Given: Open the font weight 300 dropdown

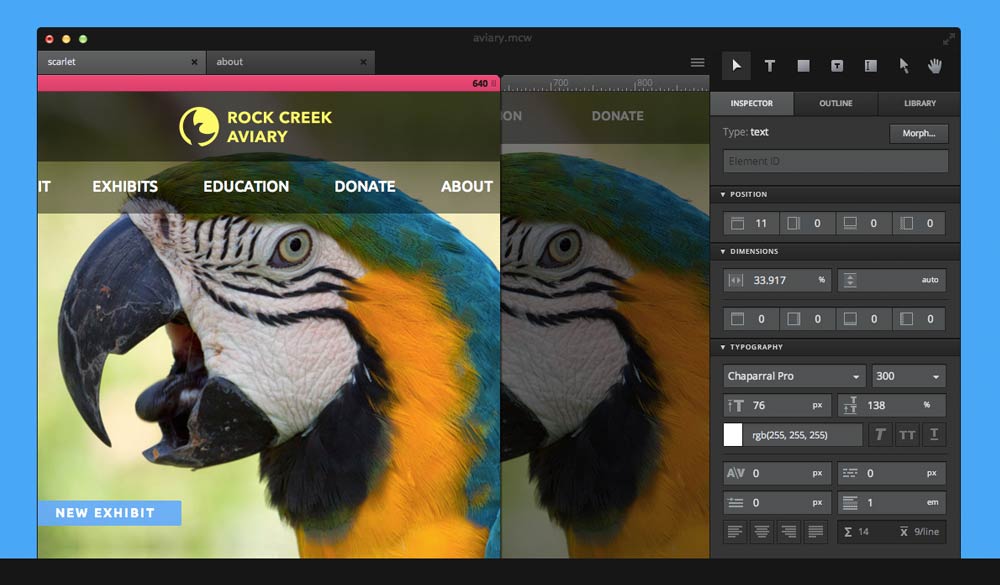Looking at the screenshot, I should [908, 377].
